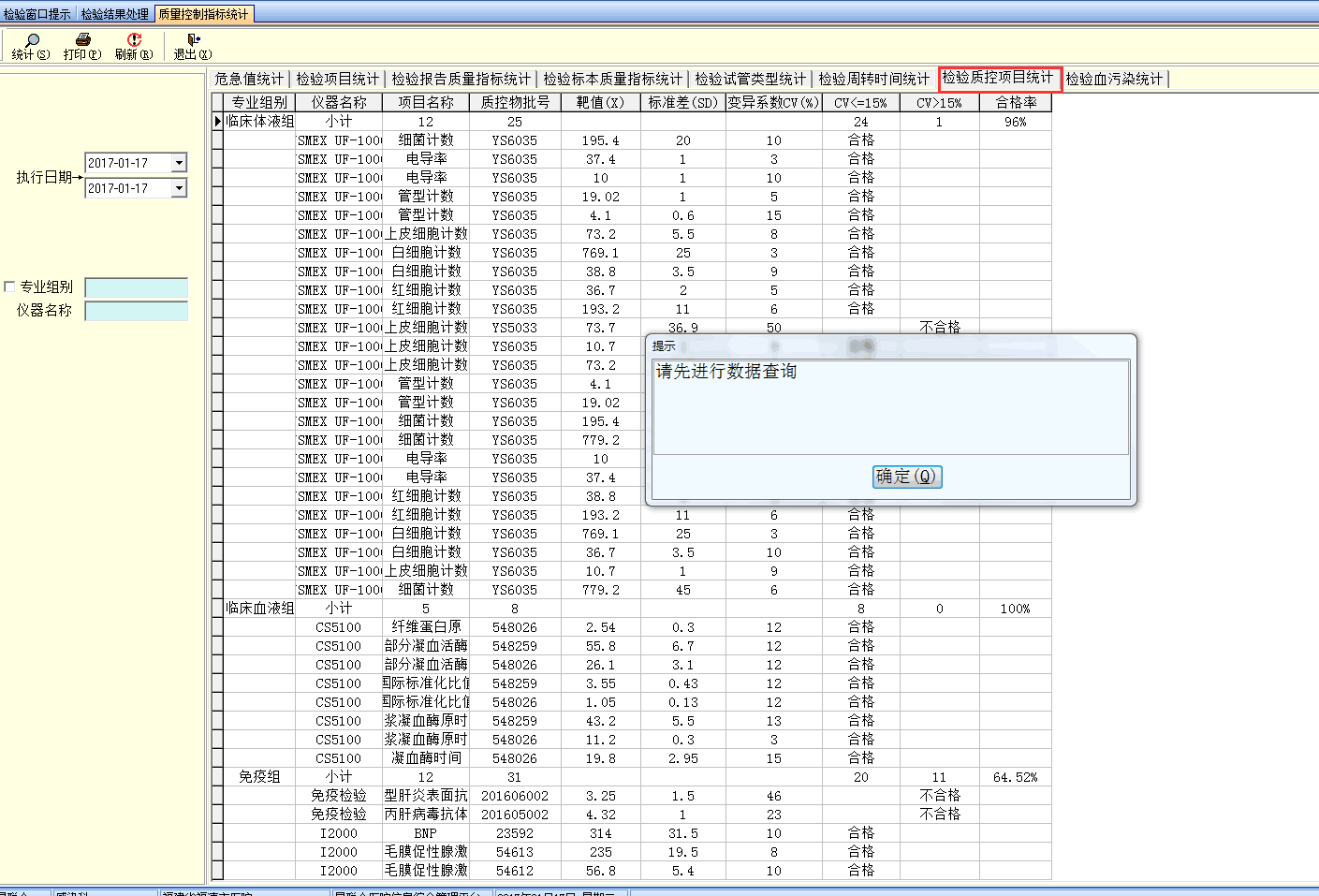Click the target value 235 cell

(x=601, y=852)
